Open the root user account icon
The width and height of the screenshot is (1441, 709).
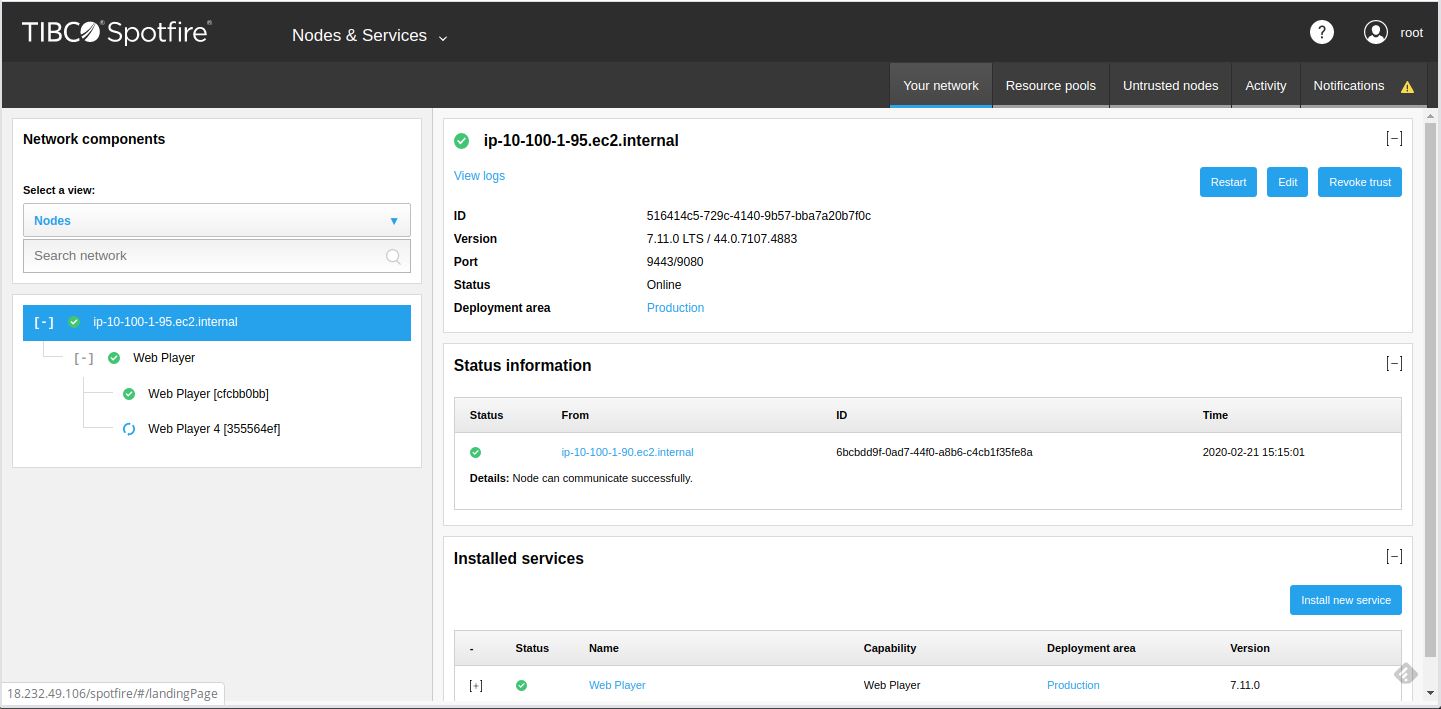(x=1376, y=32)
